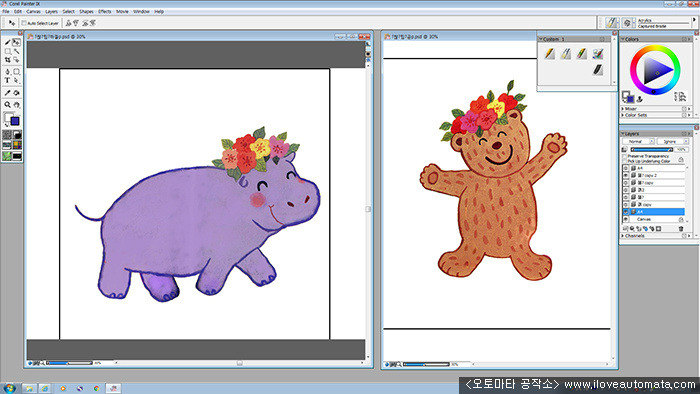Open the Look selector in toolbox

[x=7, y=156]
